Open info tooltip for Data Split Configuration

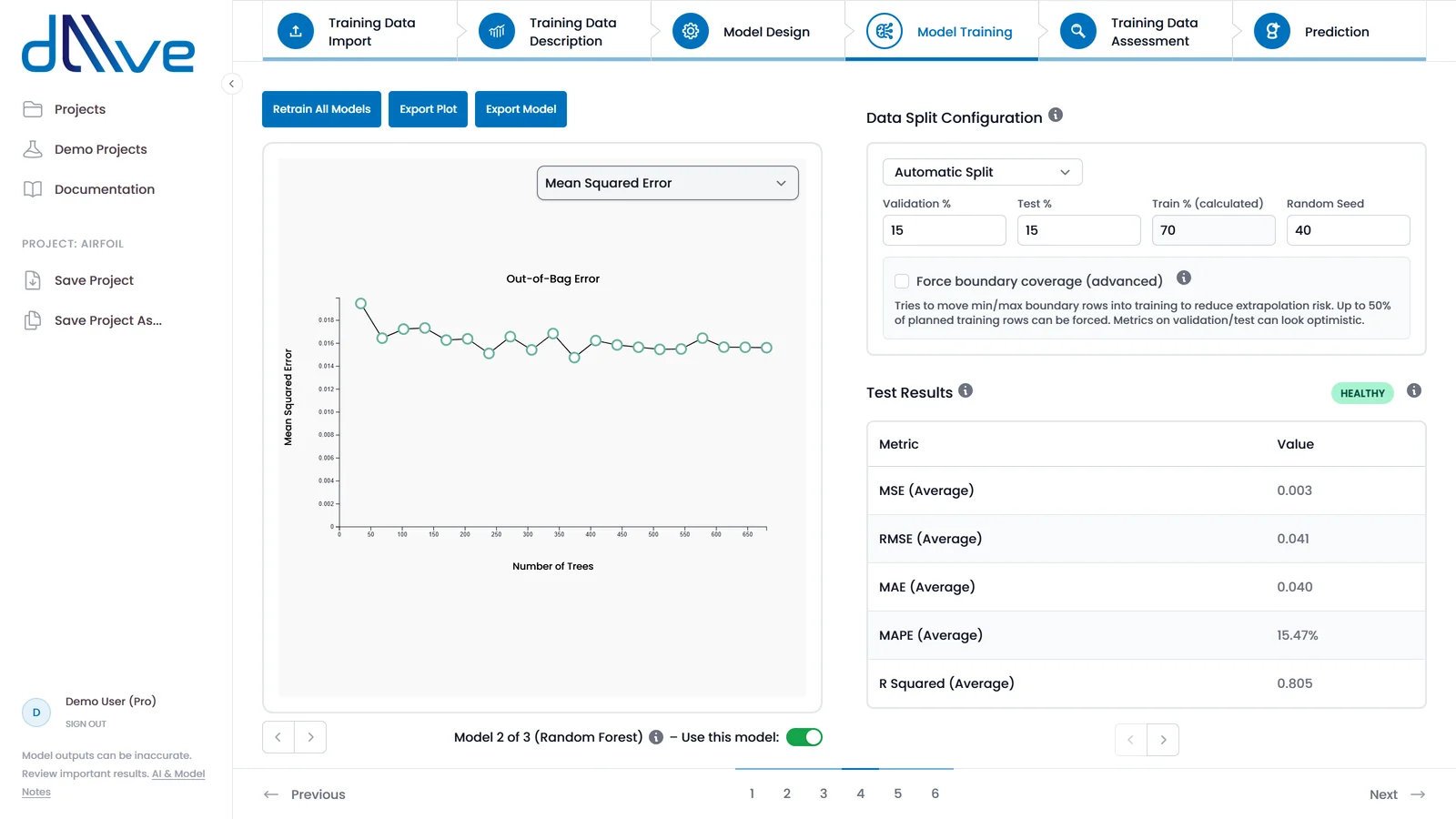pyautogui.click(x=1056, y=115)
